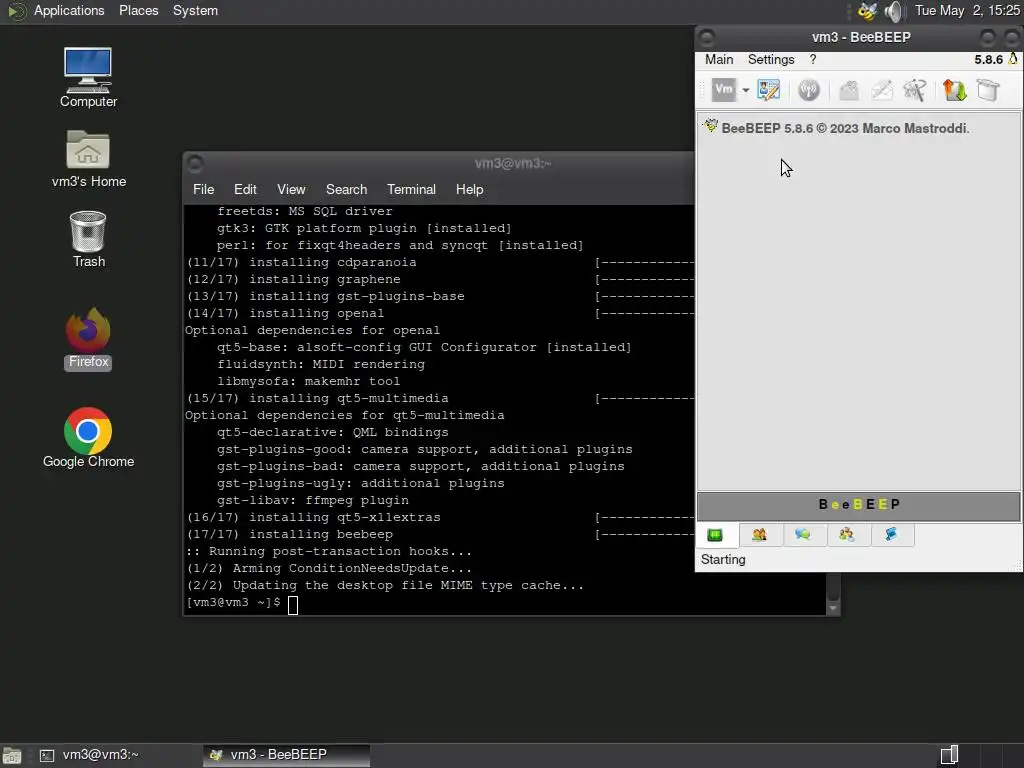Open the Settings menu in BeeBEEP

771,59
